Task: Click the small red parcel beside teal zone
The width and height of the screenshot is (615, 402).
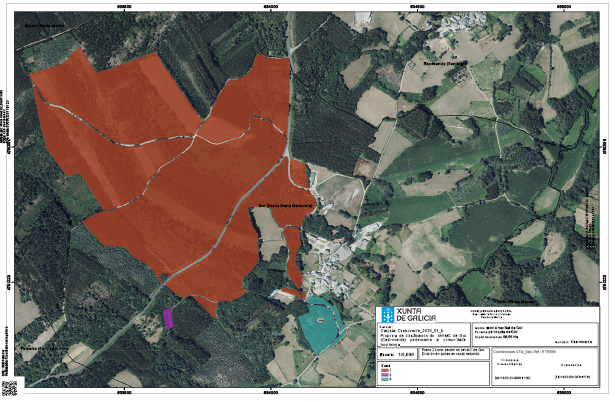Action: pos(289,293)
